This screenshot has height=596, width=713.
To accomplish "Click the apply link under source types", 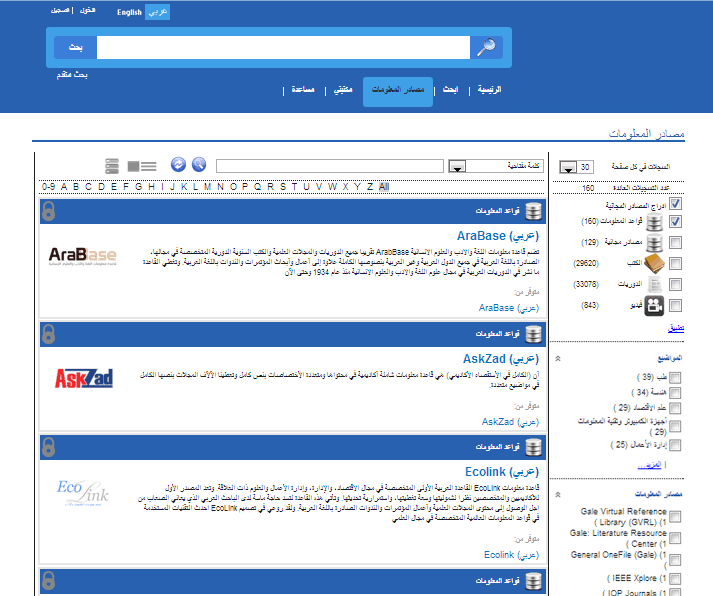I will tap(676, 328).
